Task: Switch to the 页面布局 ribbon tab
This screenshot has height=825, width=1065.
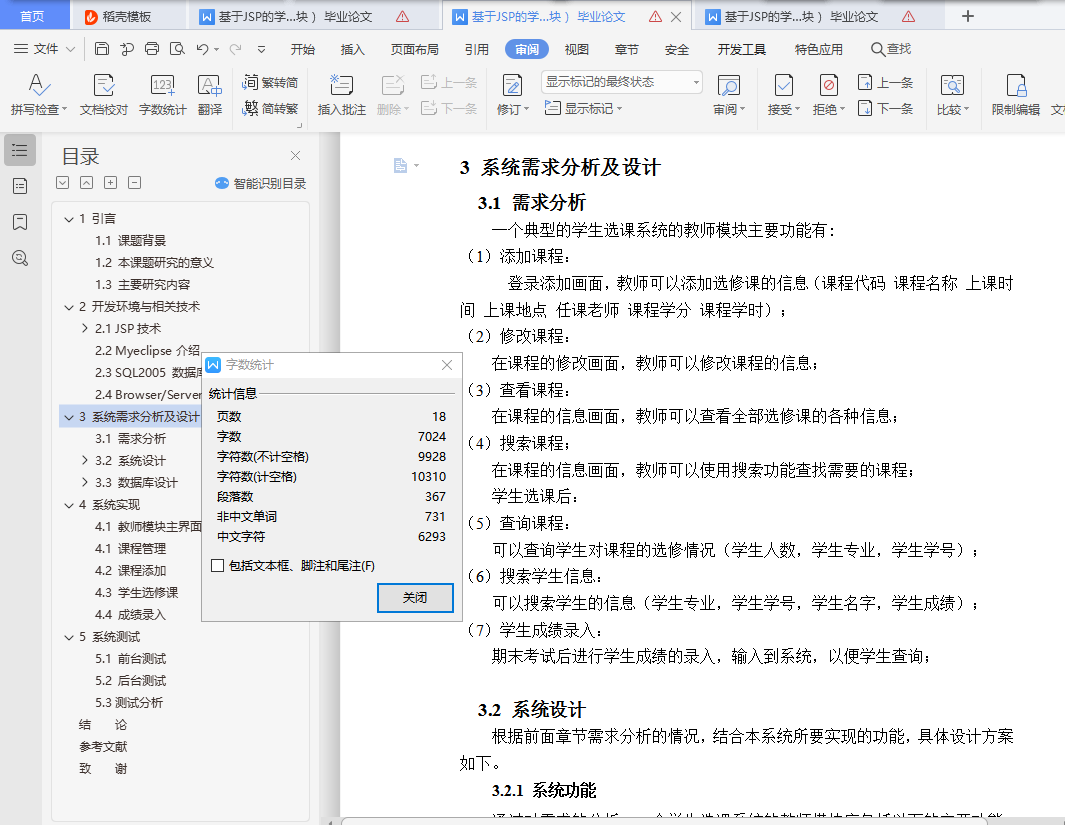Action: coord(414,50)
